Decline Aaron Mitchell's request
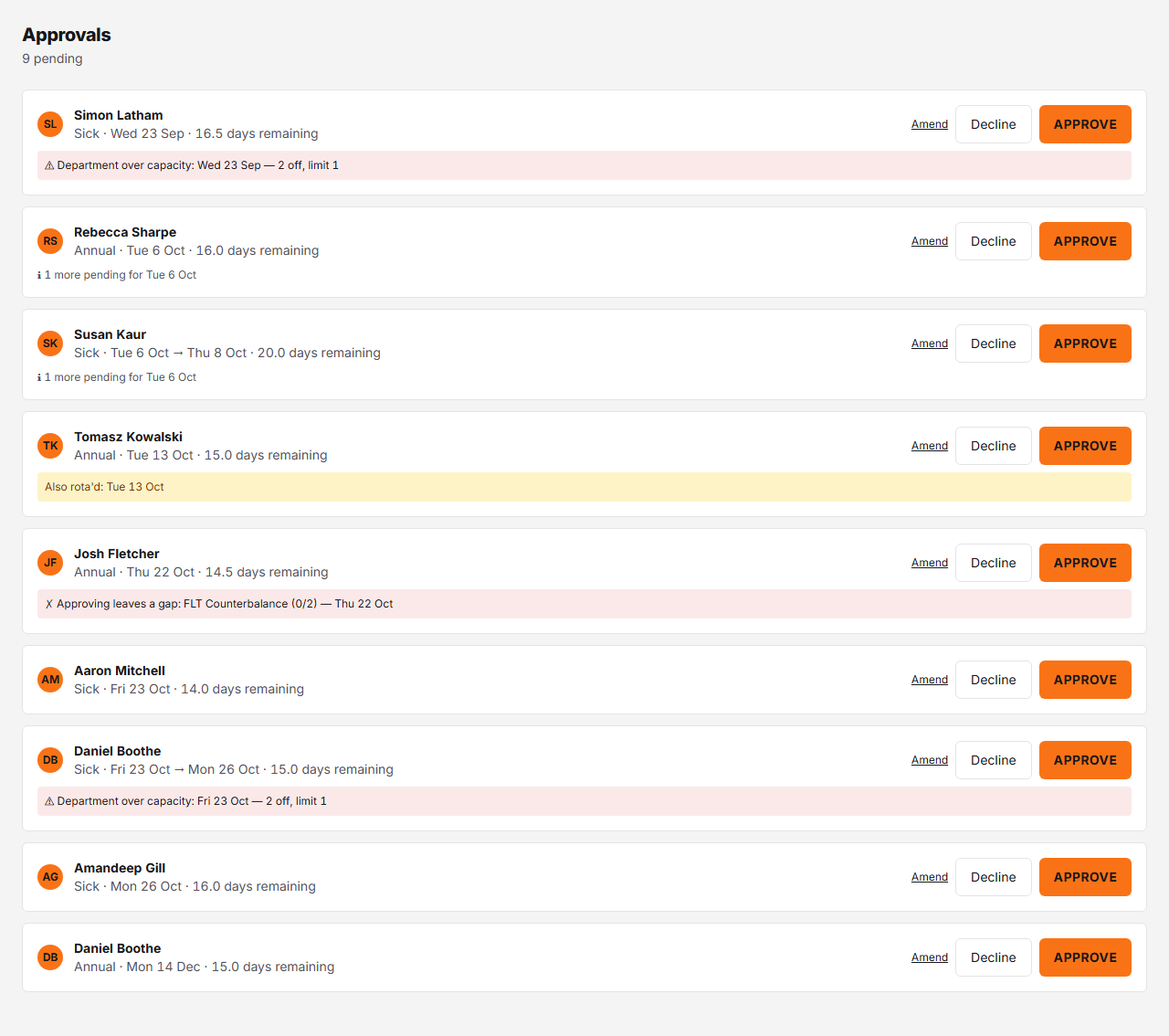The height and width of the screenshot is (1036, 1169). tap(994, 680)
